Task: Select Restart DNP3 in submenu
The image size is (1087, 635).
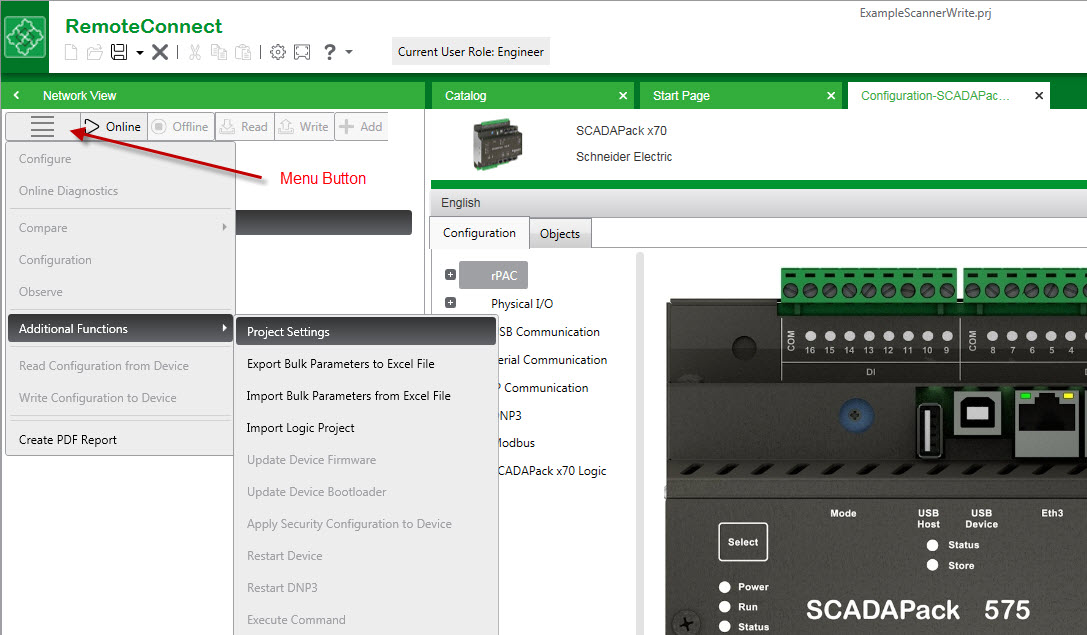Action: 366,587
